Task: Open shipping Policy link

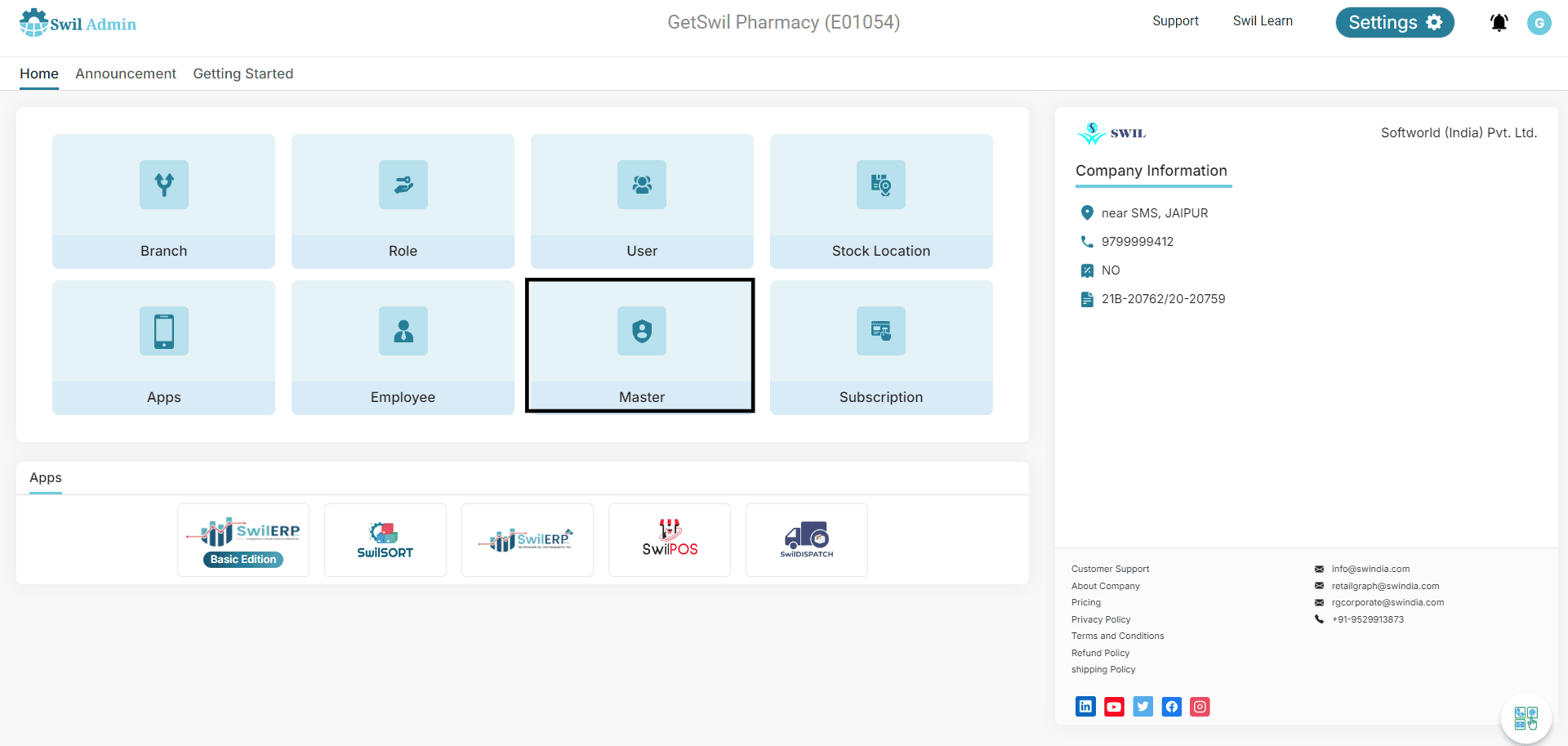Action: click(1103, 669)
